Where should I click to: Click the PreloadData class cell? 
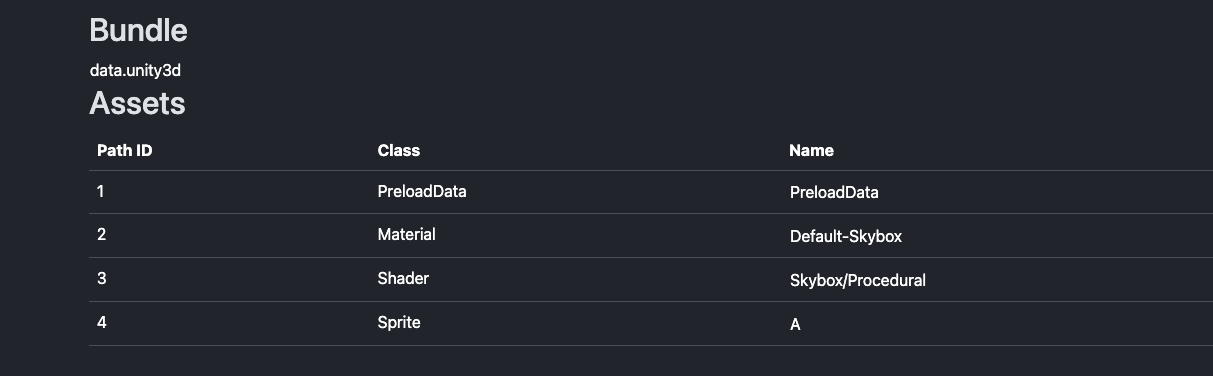point(422,190)
